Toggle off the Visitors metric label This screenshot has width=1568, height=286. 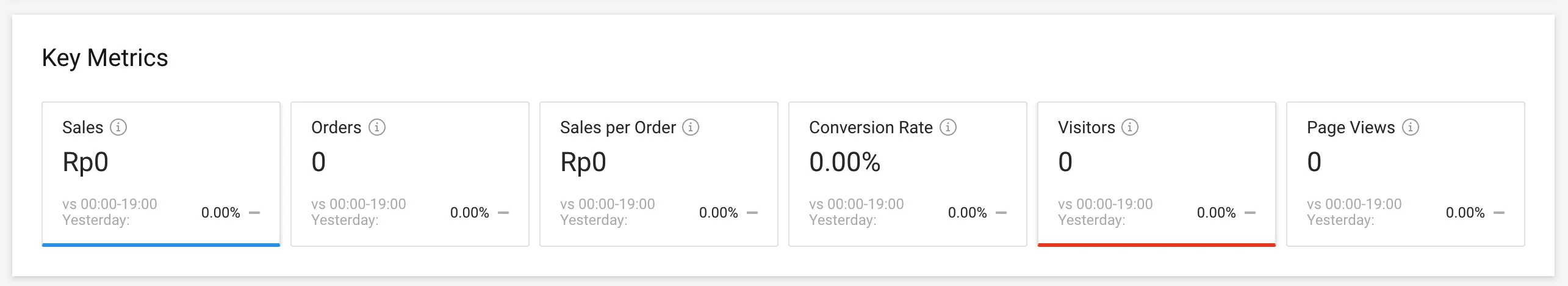tap(1086, 127)
